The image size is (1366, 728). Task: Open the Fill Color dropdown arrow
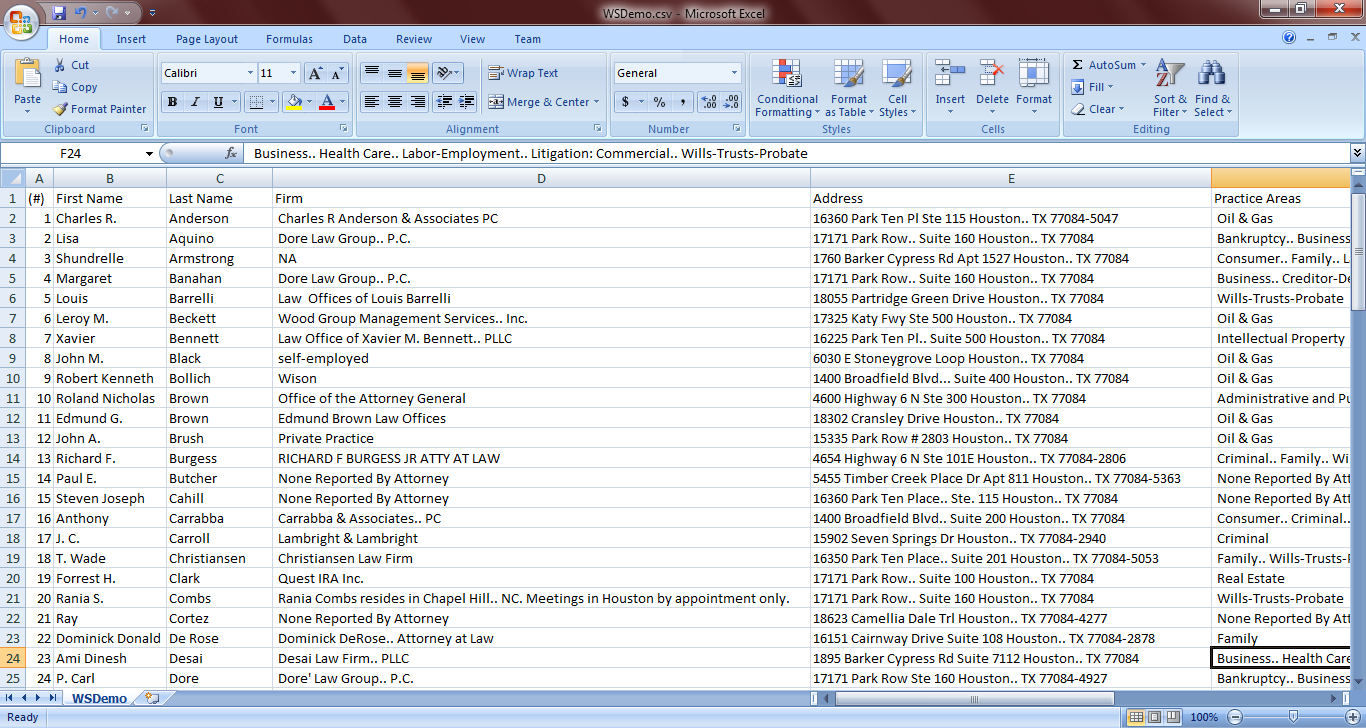click(308, 102)
